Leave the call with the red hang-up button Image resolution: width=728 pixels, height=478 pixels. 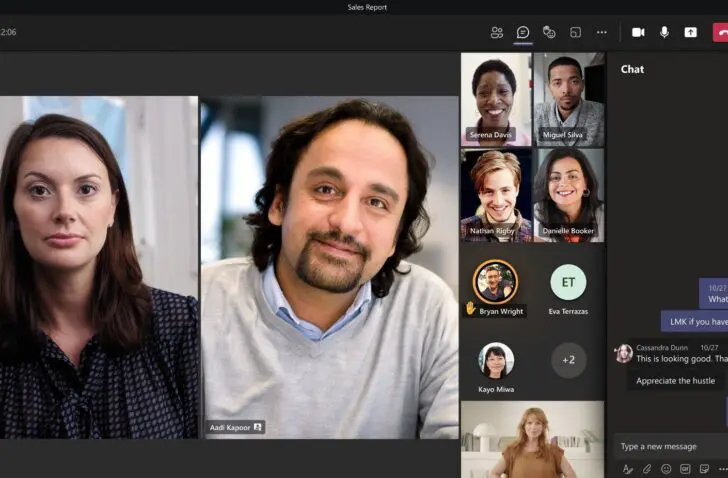tap(721, 32)
